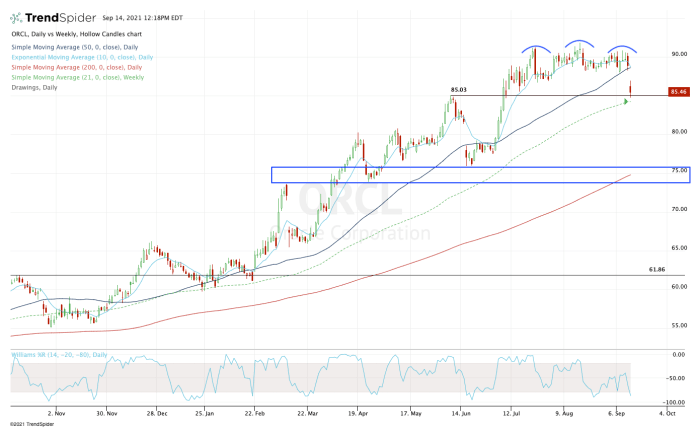The width and height of the screenshot is (700, 429).
Task: Click the Drawings, Daily legend entry
Action: [x=34, y=87]
